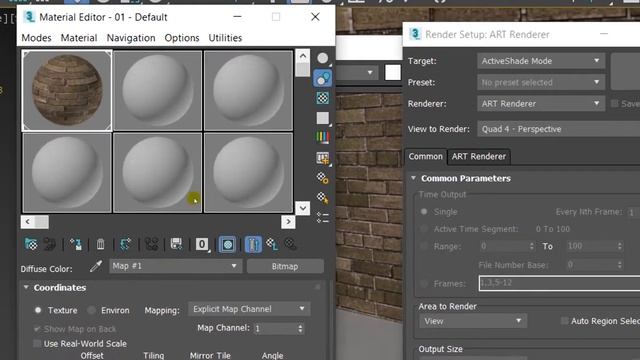Select Active Time Segment radio button

click(x=424, y=229)
